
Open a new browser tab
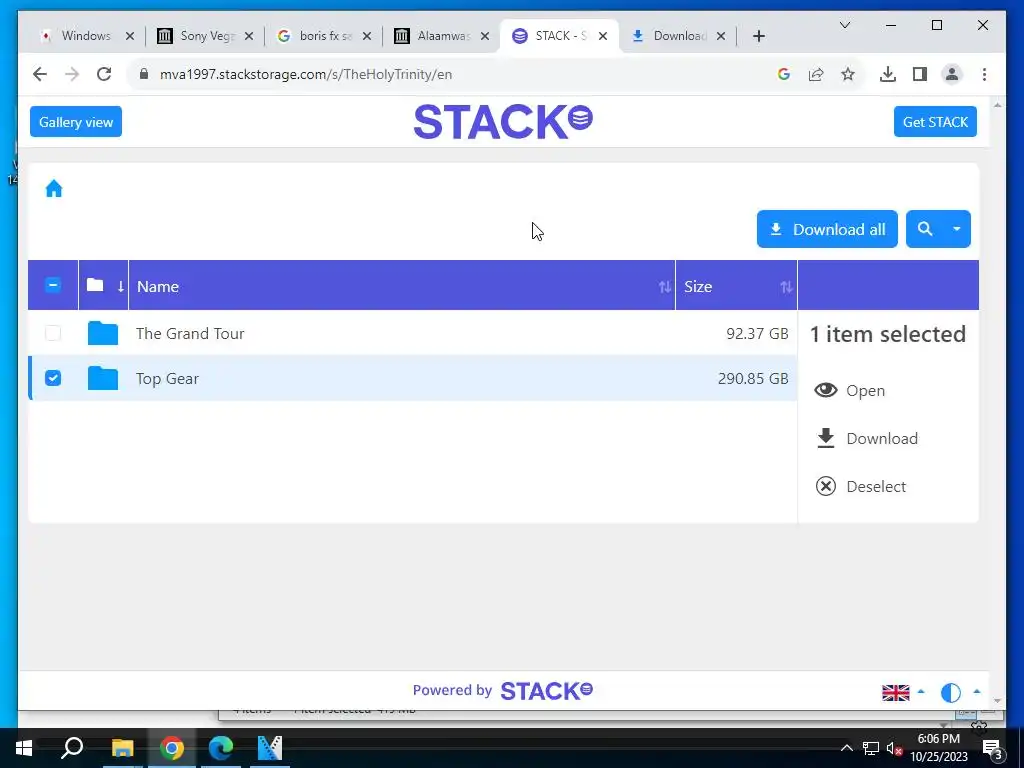click(x=758, y=36)
